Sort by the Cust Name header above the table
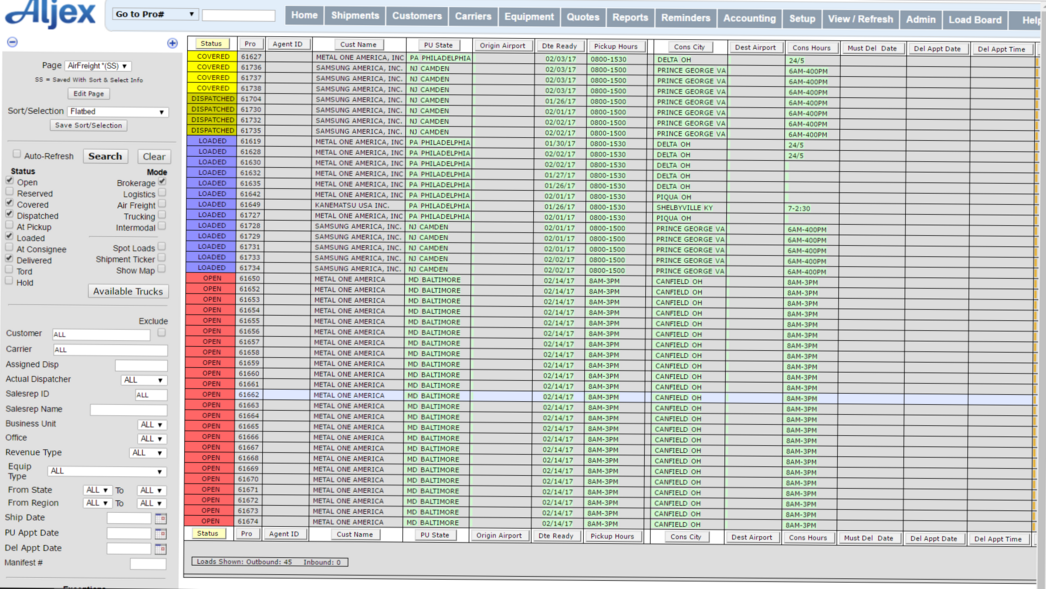 click(358, 45)
